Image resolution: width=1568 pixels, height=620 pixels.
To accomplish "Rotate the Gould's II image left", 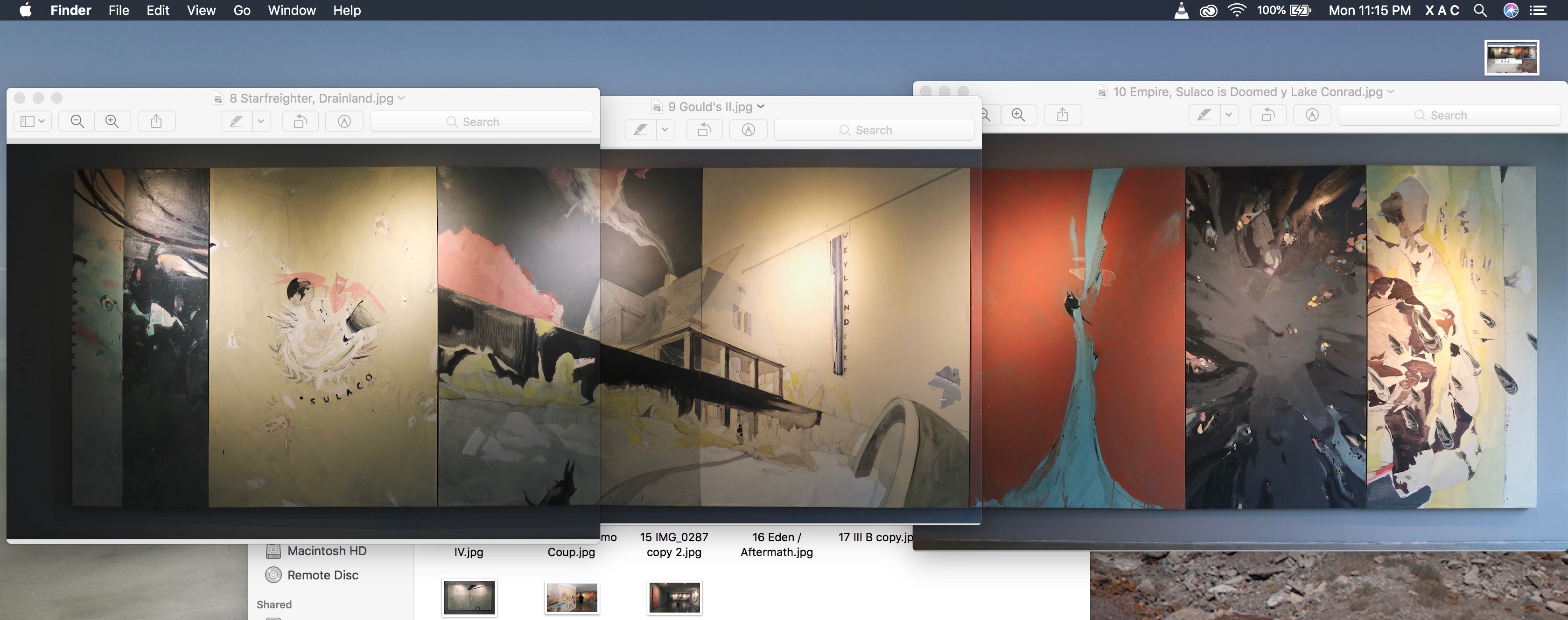I will (704, 130).
